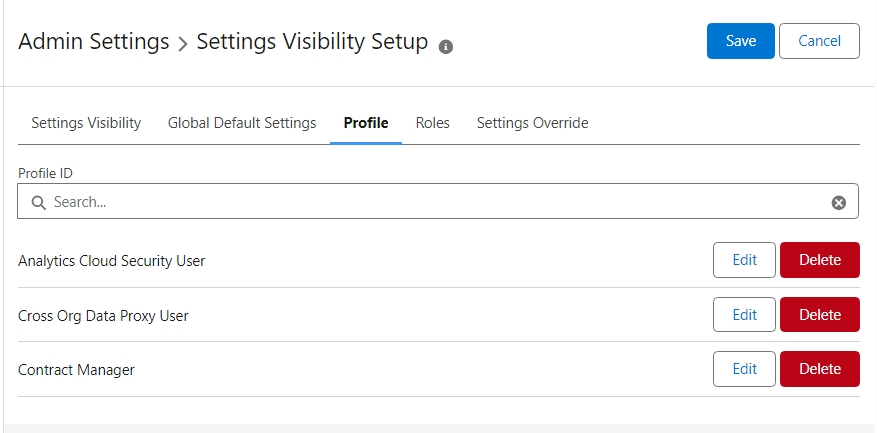Switch to the Settings Visibility tab
The height and width of the screenshot is (433, 877).
(86, 123)
